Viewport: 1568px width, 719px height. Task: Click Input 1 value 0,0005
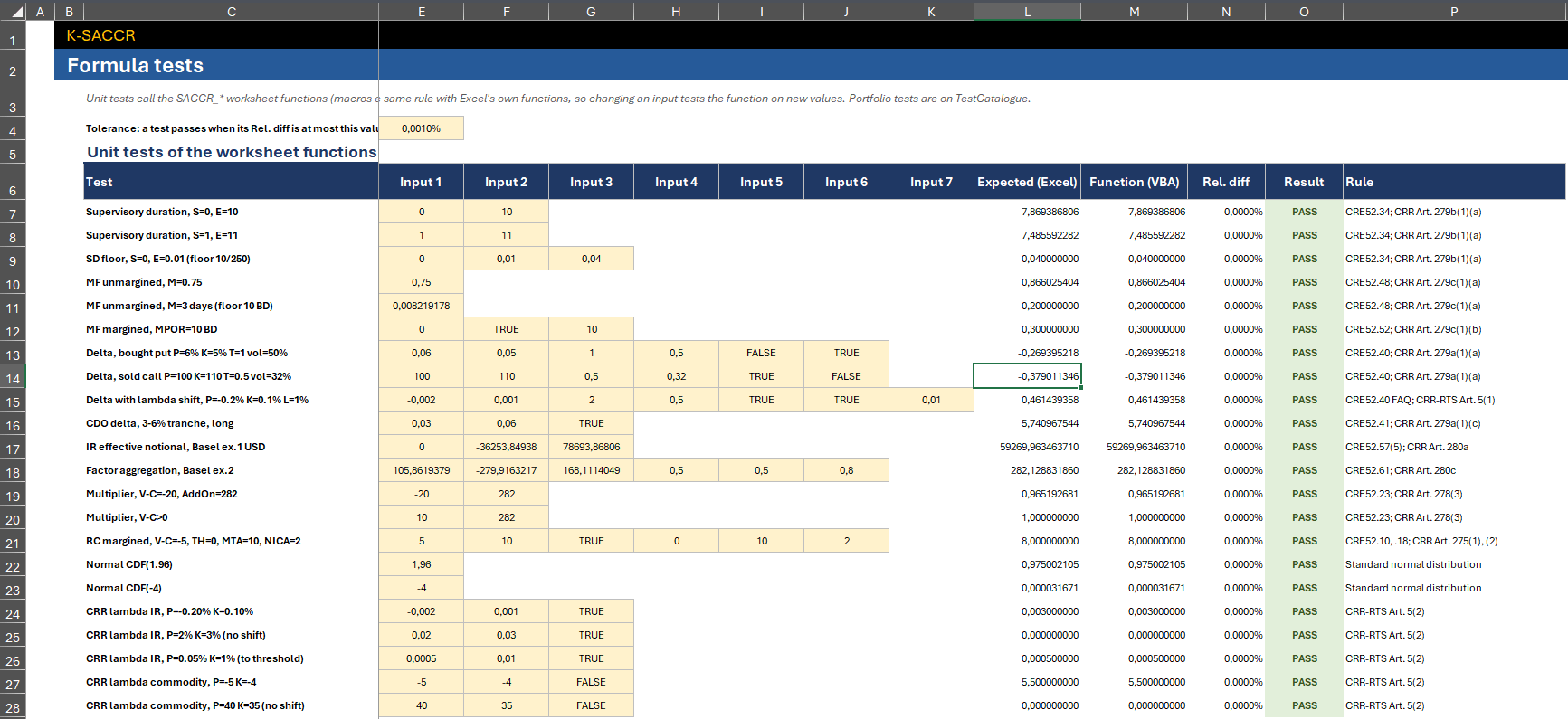(421, 658)
